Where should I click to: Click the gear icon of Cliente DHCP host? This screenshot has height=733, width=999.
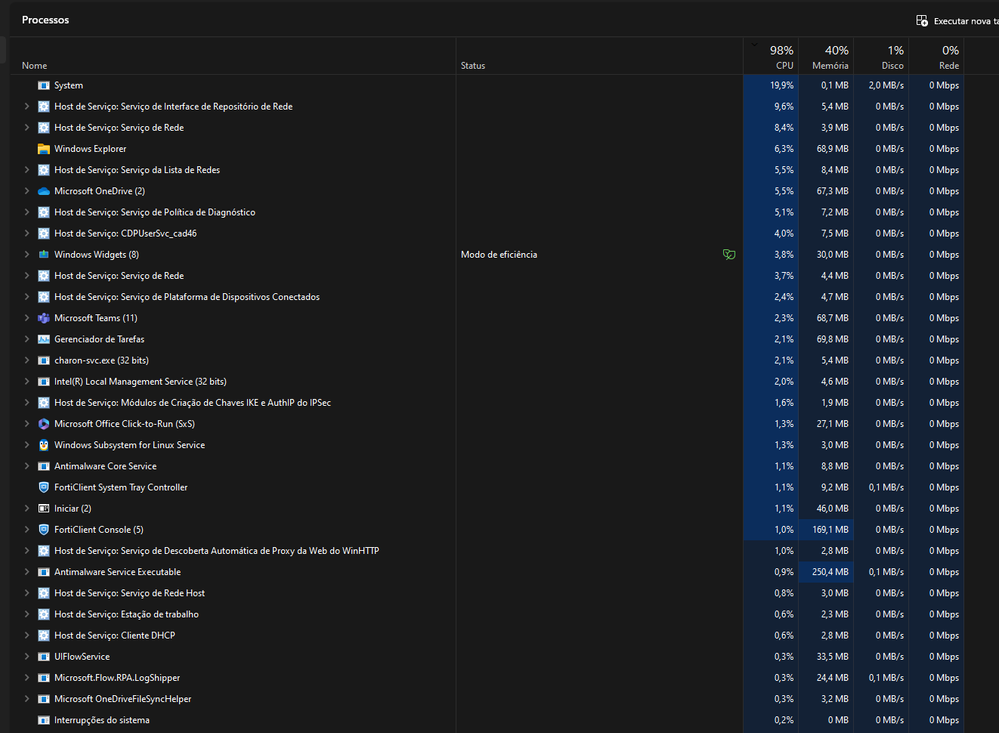click(43, 635)
